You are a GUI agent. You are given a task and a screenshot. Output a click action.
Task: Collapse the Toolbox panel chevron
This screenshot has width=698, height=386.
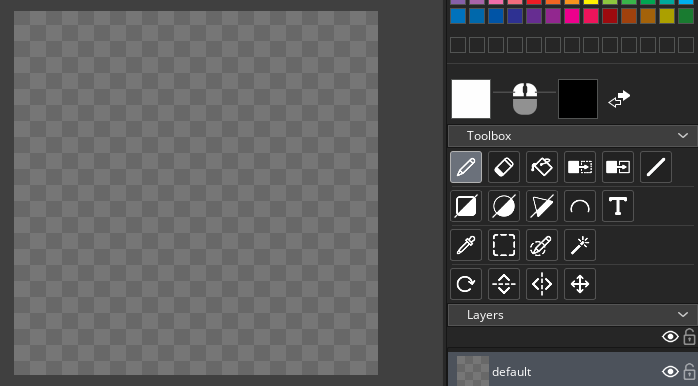[683, 135]
